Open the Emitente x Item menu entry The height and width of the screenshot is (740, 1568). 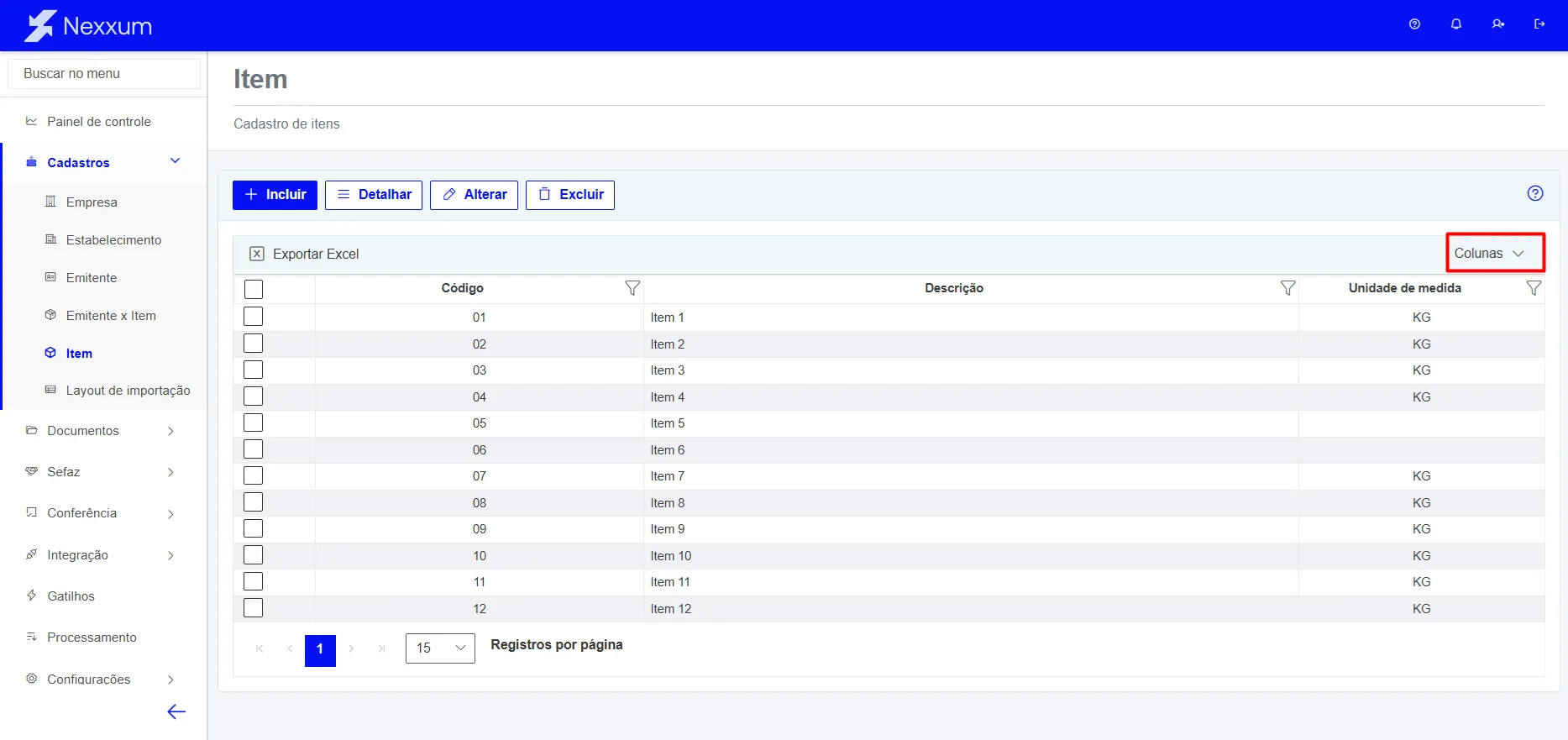click(111, 316)
